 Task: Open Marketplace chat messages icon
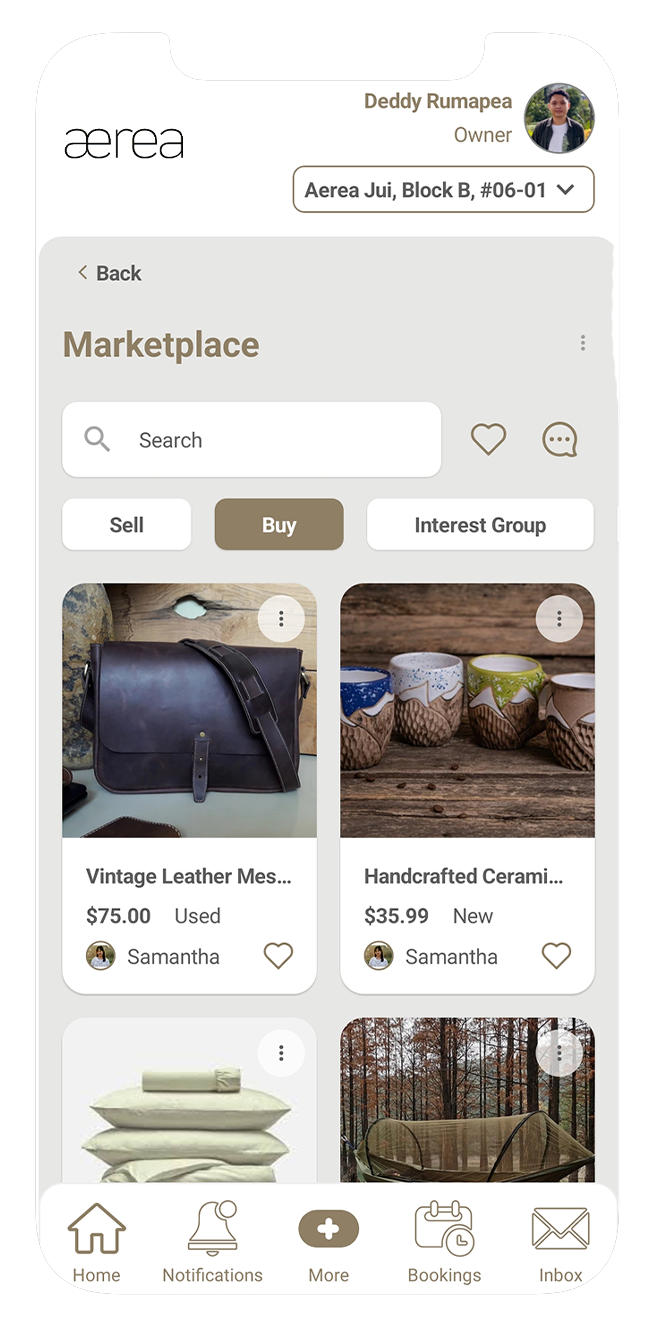coord(559,438)
